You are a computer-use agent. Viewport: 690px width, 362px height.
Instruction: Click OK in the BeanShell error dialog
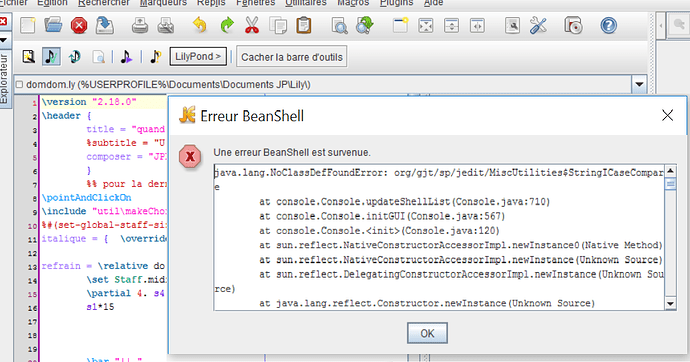(x=427, y=333)
